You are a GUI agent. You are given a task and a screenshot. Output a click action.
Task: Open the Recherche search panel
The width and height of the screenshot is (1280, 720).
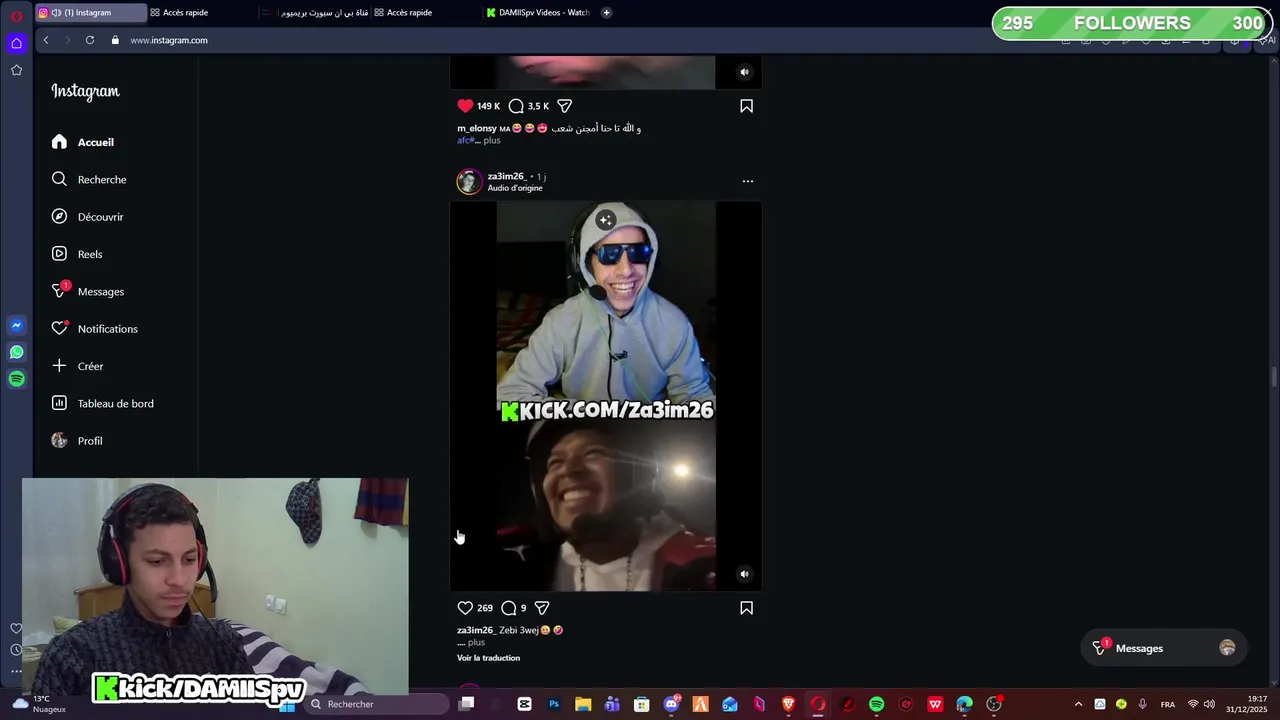click(89, 179)
